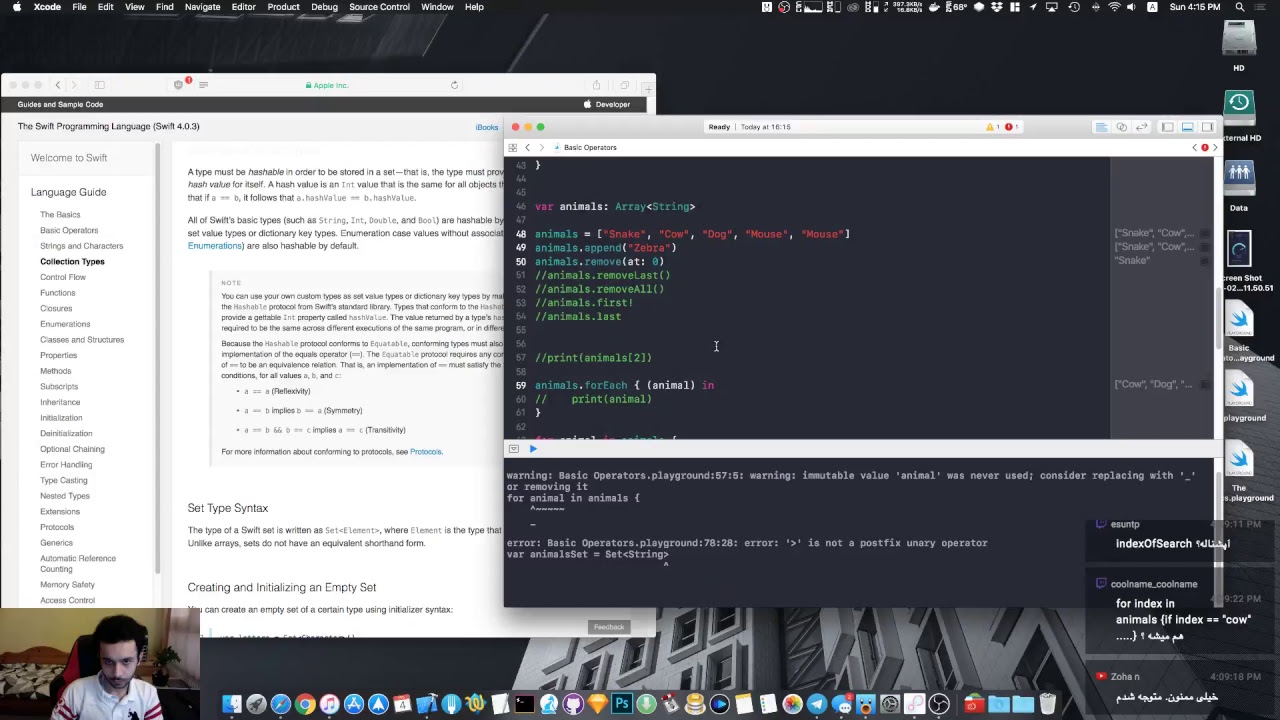
Task: Go forward in Xcode editor history
Action: [x=541, y=147]
